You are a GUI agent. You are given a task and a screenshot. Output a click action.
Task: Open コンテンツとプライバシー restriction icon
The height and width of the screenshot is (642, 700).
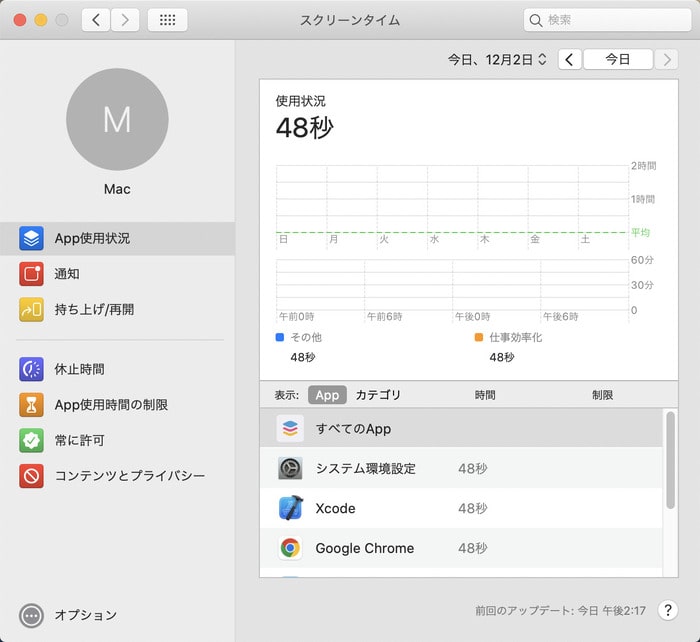pyautogui.click(x=31, y=476)
